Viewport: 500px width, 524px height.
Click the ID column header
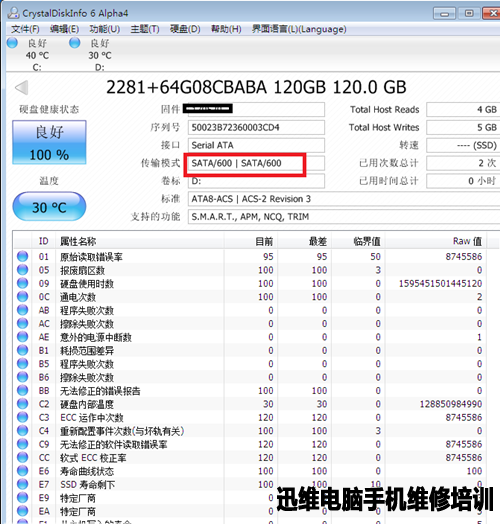[44, 241]
